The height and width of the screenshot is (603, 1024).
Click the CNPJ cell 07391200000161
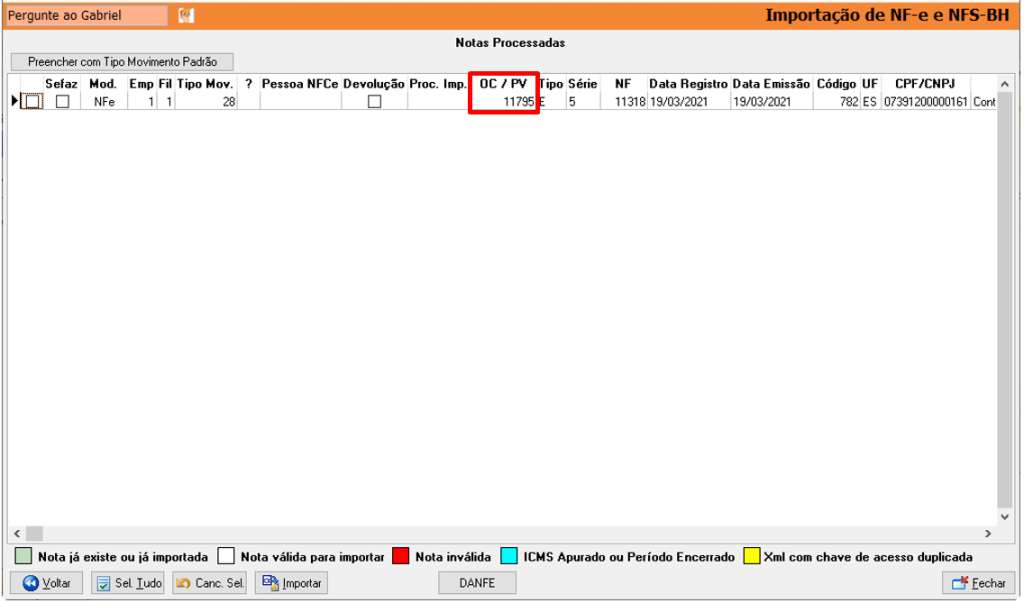[x=925, y=102]
